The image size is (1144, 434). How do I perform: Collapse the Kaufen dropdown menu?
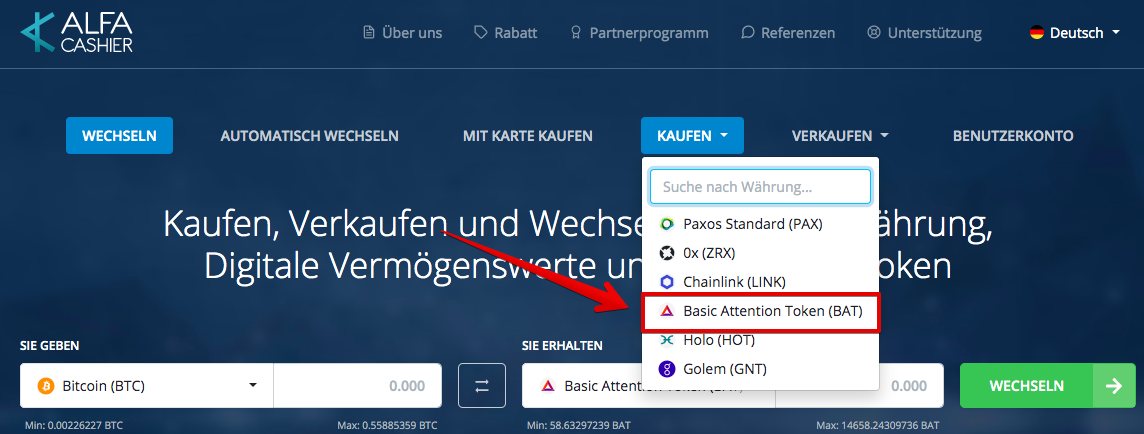click(692, 136)
